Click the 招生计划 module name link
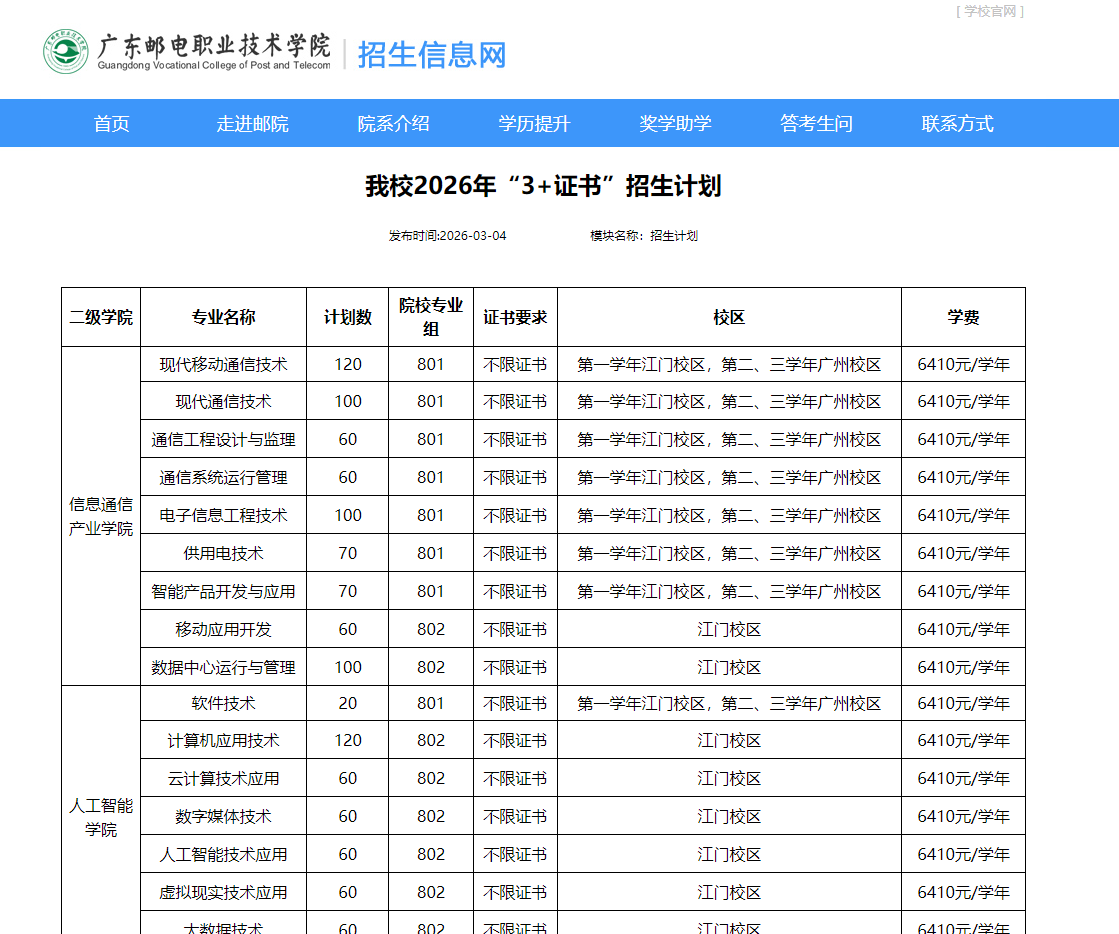The height and width of the screenshot is (934, 1119). [x=676, y=236]
